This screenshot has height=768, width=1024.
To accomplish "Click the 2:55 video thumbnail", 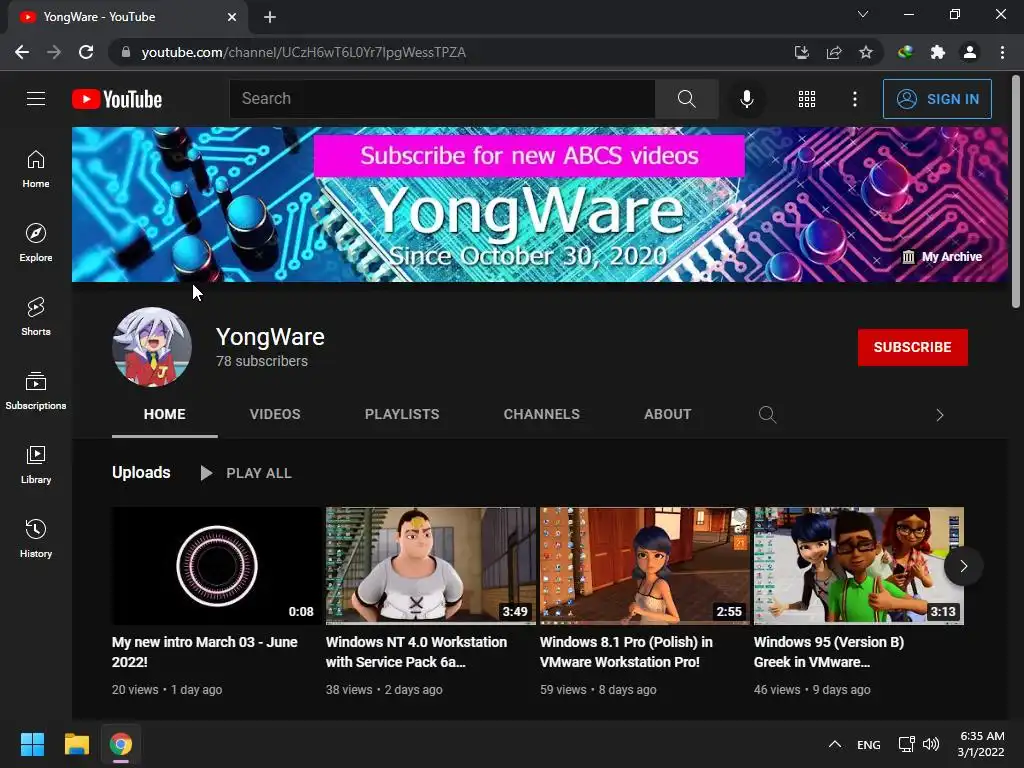I will [645, 566].
